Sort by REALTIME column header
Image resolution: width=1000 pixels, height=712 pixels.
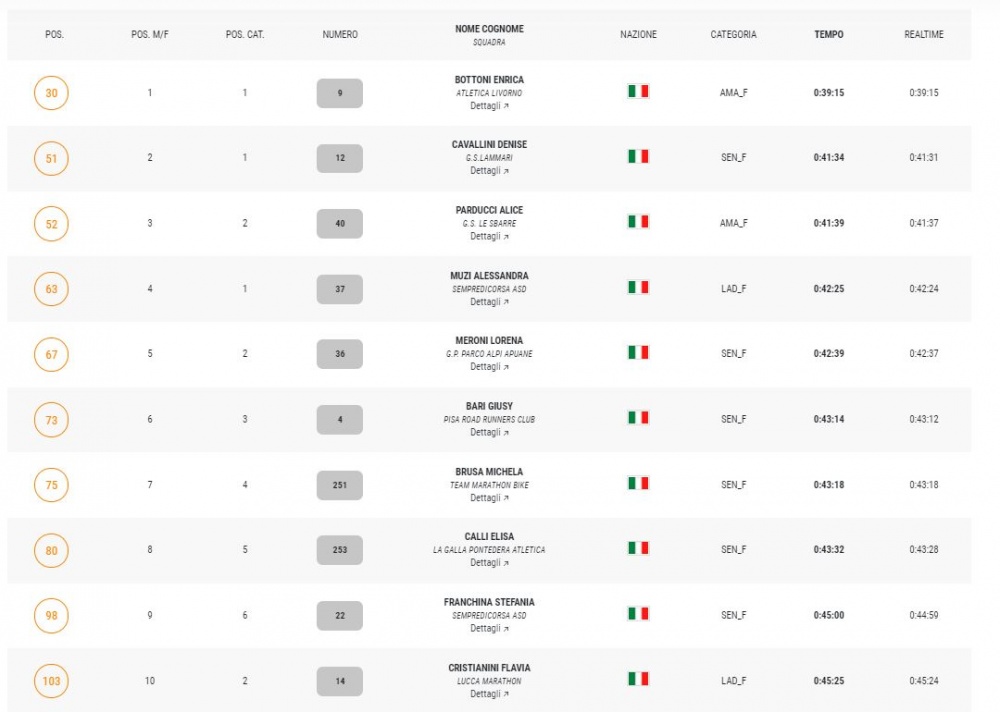tap(923, 34)
